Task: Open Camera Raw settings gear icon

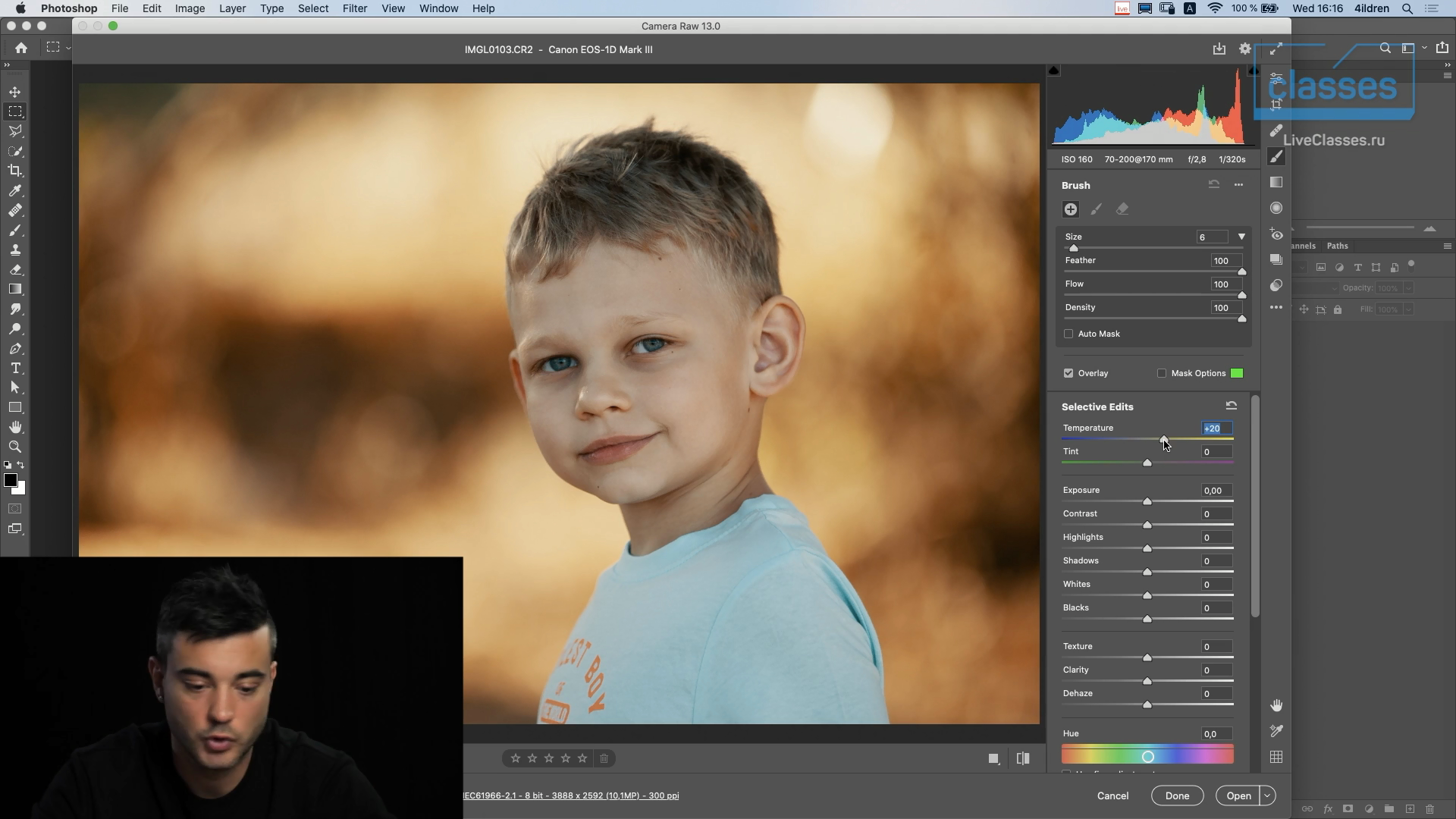Action: 1244,49
